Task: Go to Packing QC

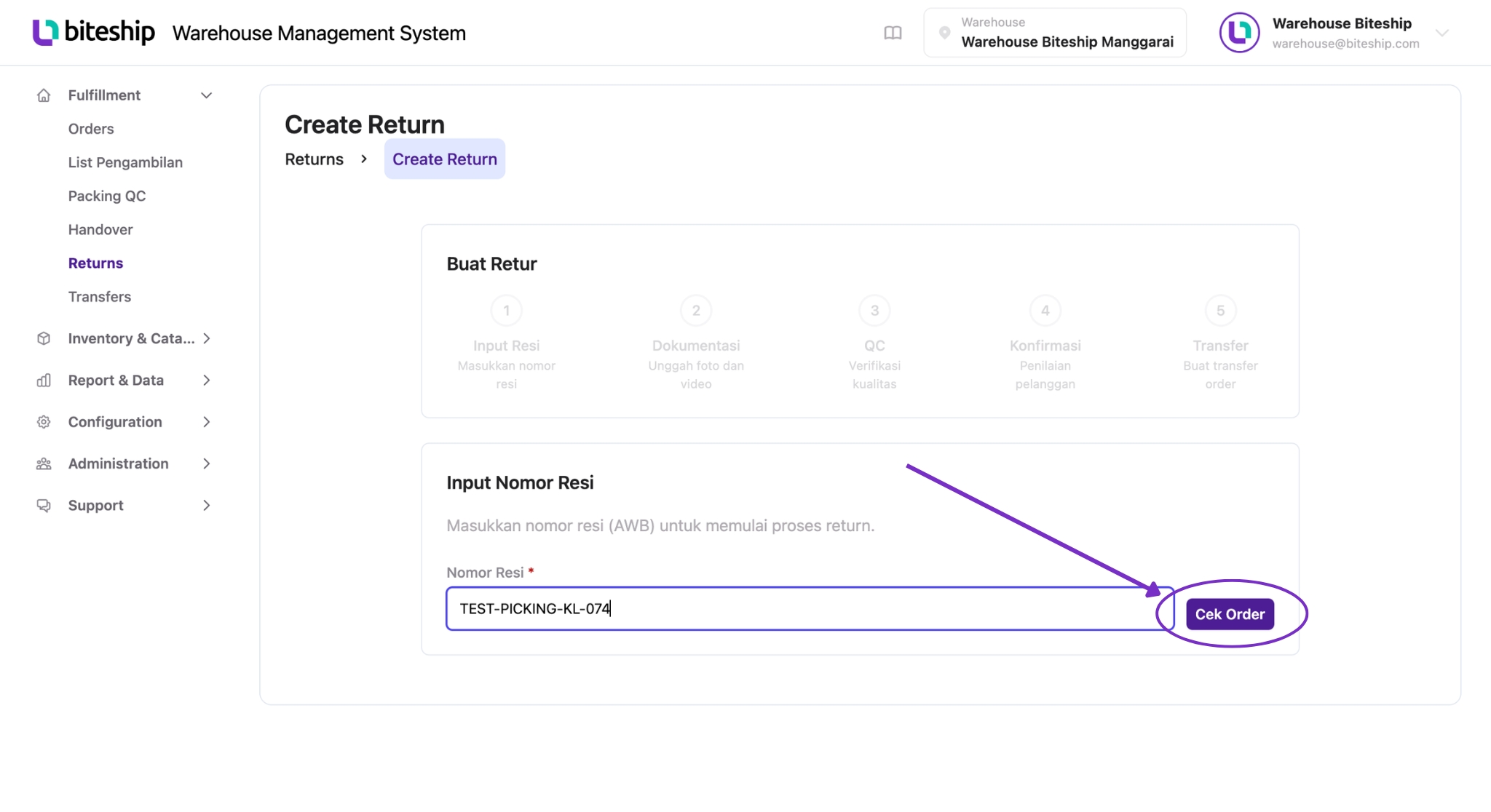Action: coord(107,196)
